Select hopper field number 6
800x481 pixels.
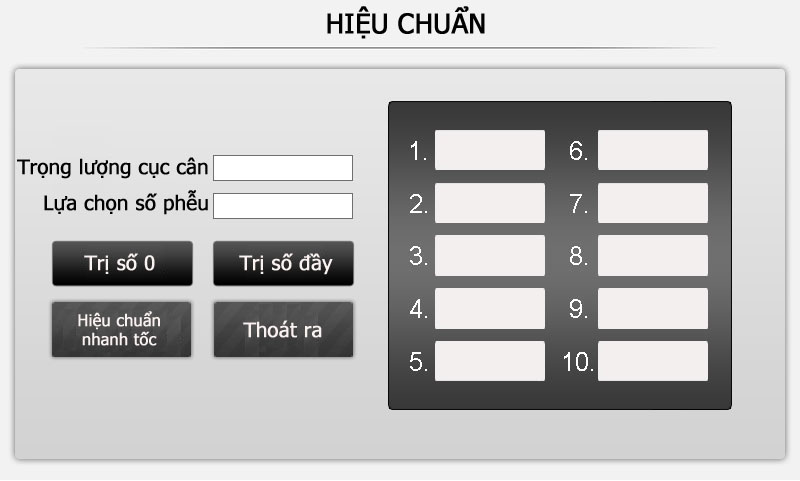click(x=653, y=150)
